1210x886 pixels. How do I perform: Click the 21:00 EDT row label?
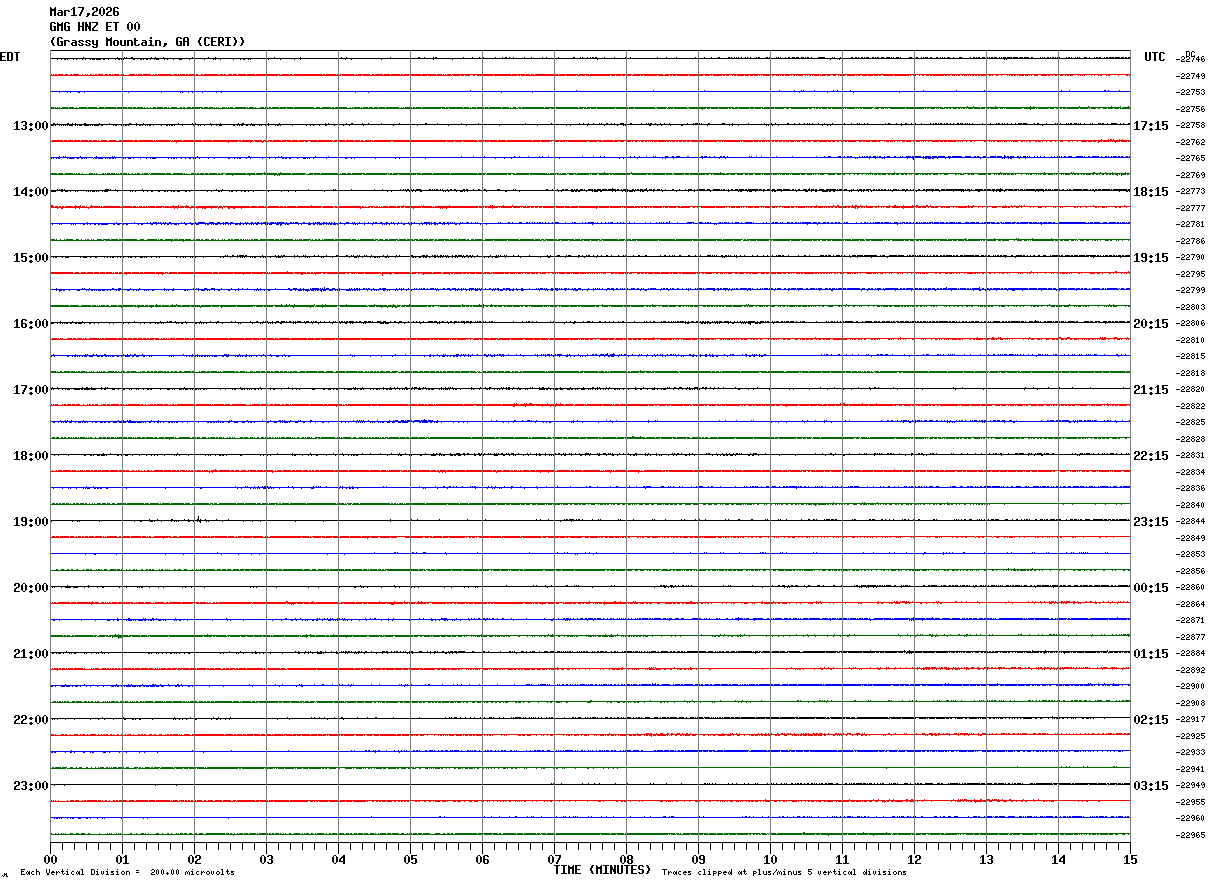pos(31,654)
